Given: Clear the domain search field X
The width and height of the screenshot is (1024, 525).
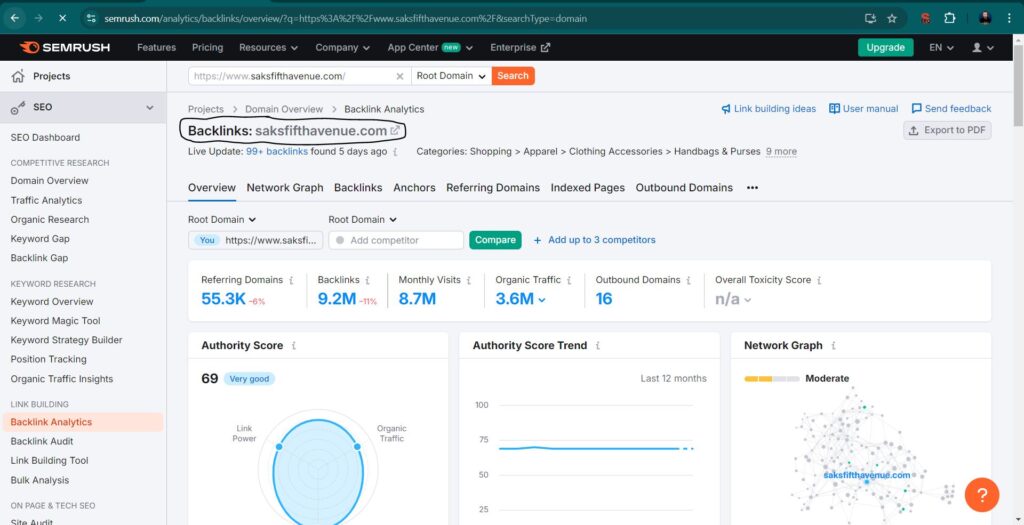Looking at the screenshot, I should click(x=400, y=76).
